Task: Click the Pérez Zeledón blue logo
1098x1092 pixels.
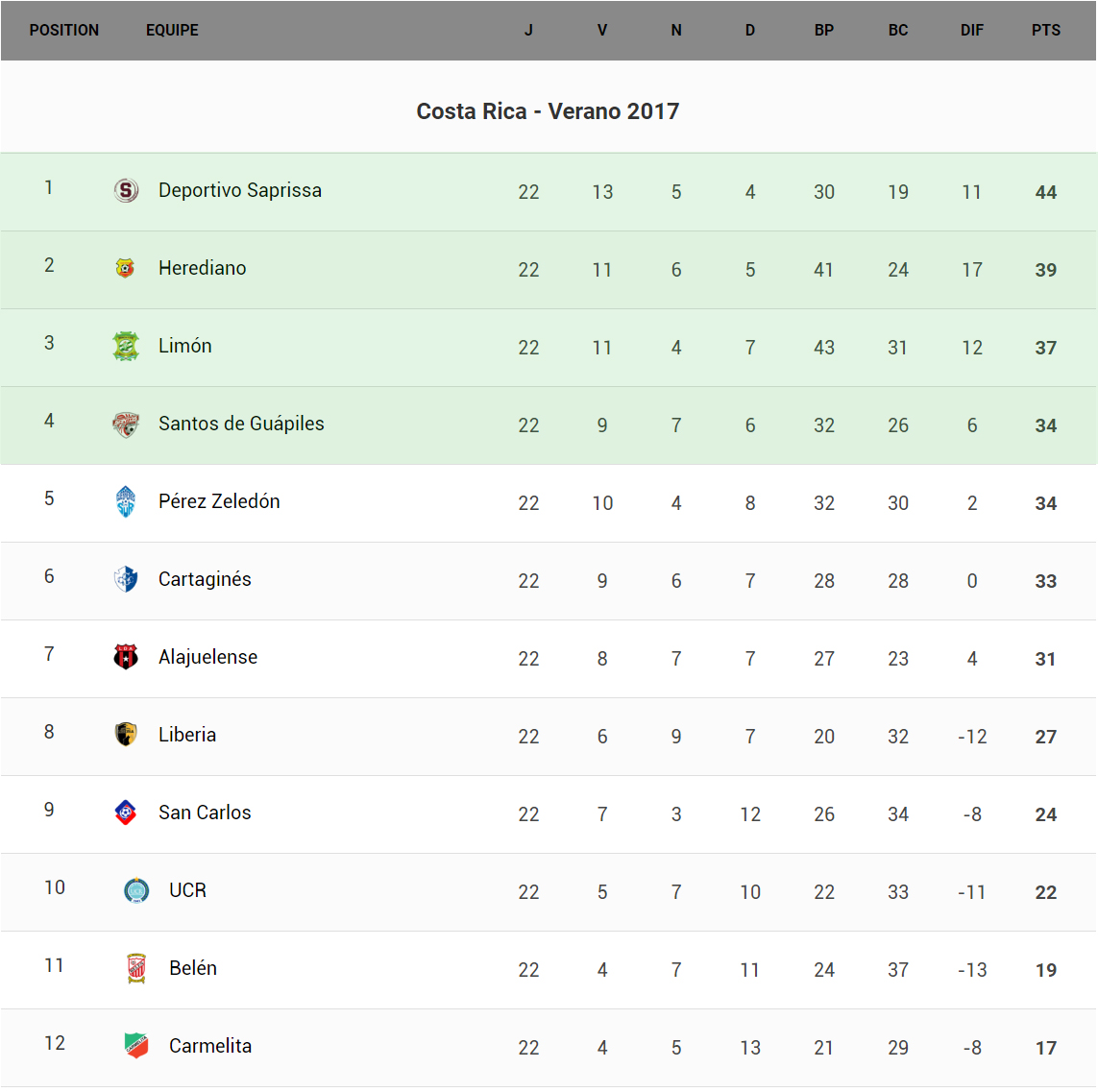Action: tap(126, 501)
